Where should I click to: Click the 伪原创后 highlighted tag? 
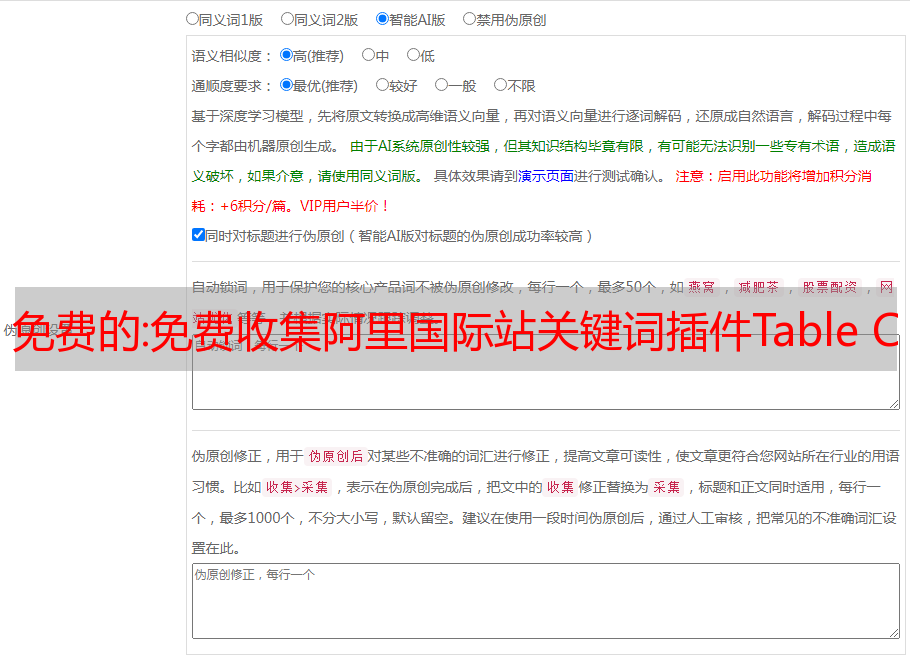pyautogui.click(x=336, y=456)
